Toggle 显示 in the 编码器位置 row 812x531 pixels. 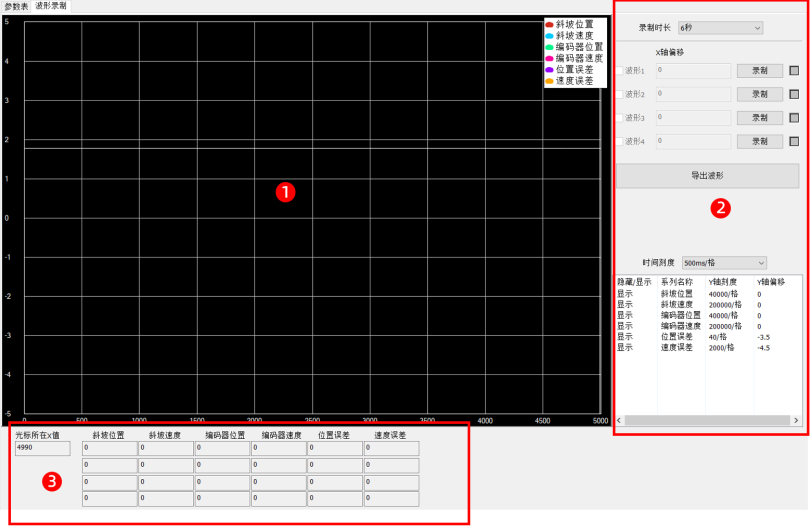pyautogui.click(x=625, y=315)
